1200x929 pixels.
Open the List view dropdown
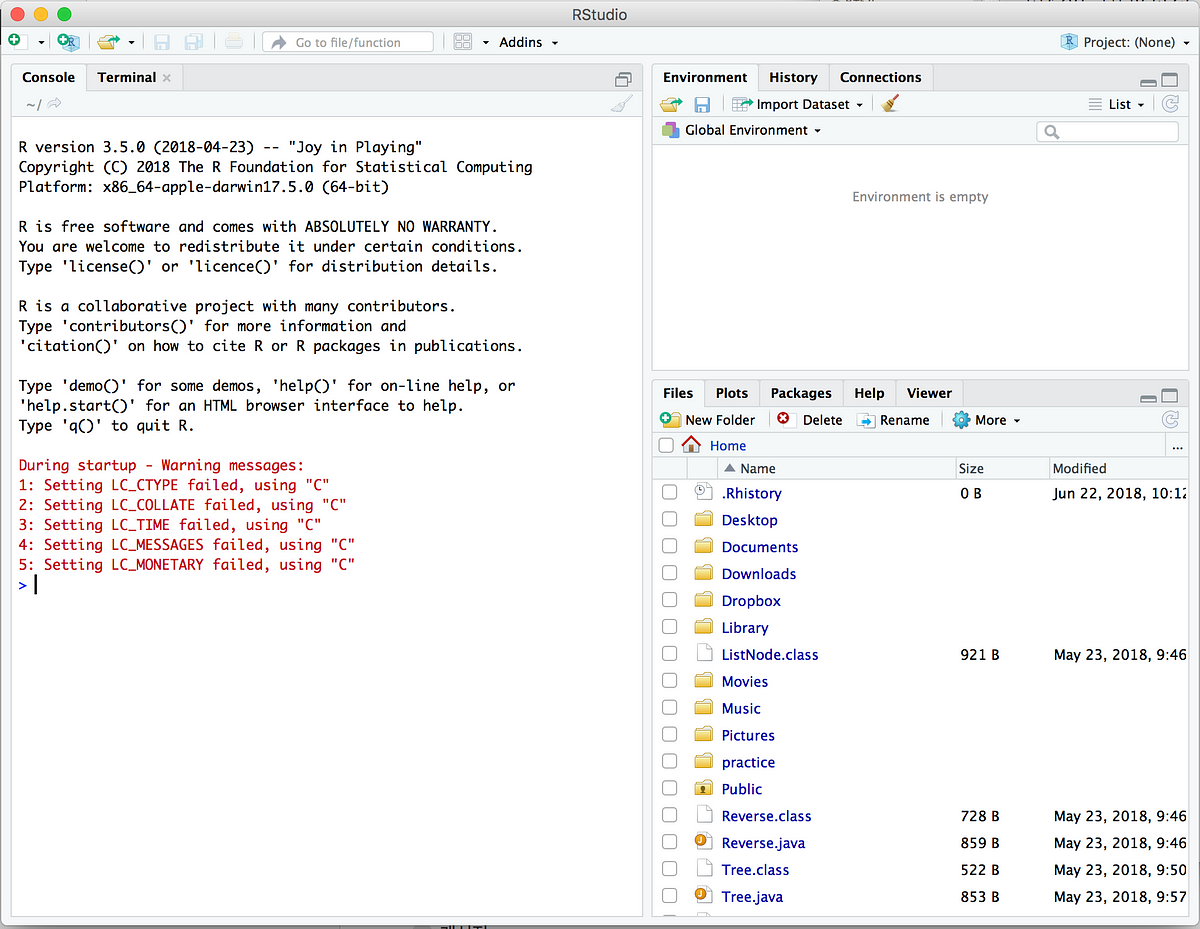pyautogui.click(x=1116, y=104)
